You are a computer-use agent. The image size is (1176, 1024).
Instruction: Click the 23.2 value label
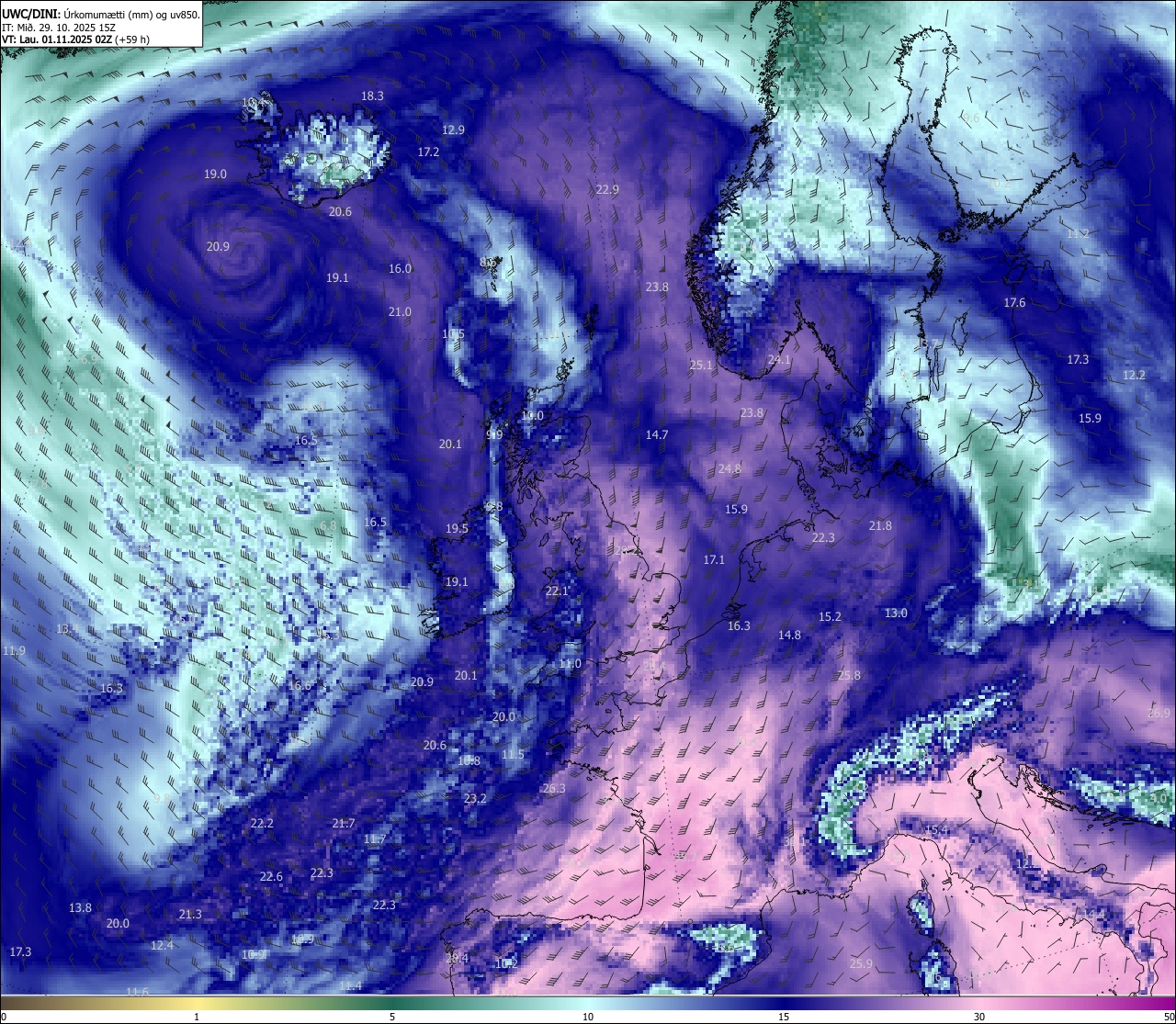pos(475,799)
